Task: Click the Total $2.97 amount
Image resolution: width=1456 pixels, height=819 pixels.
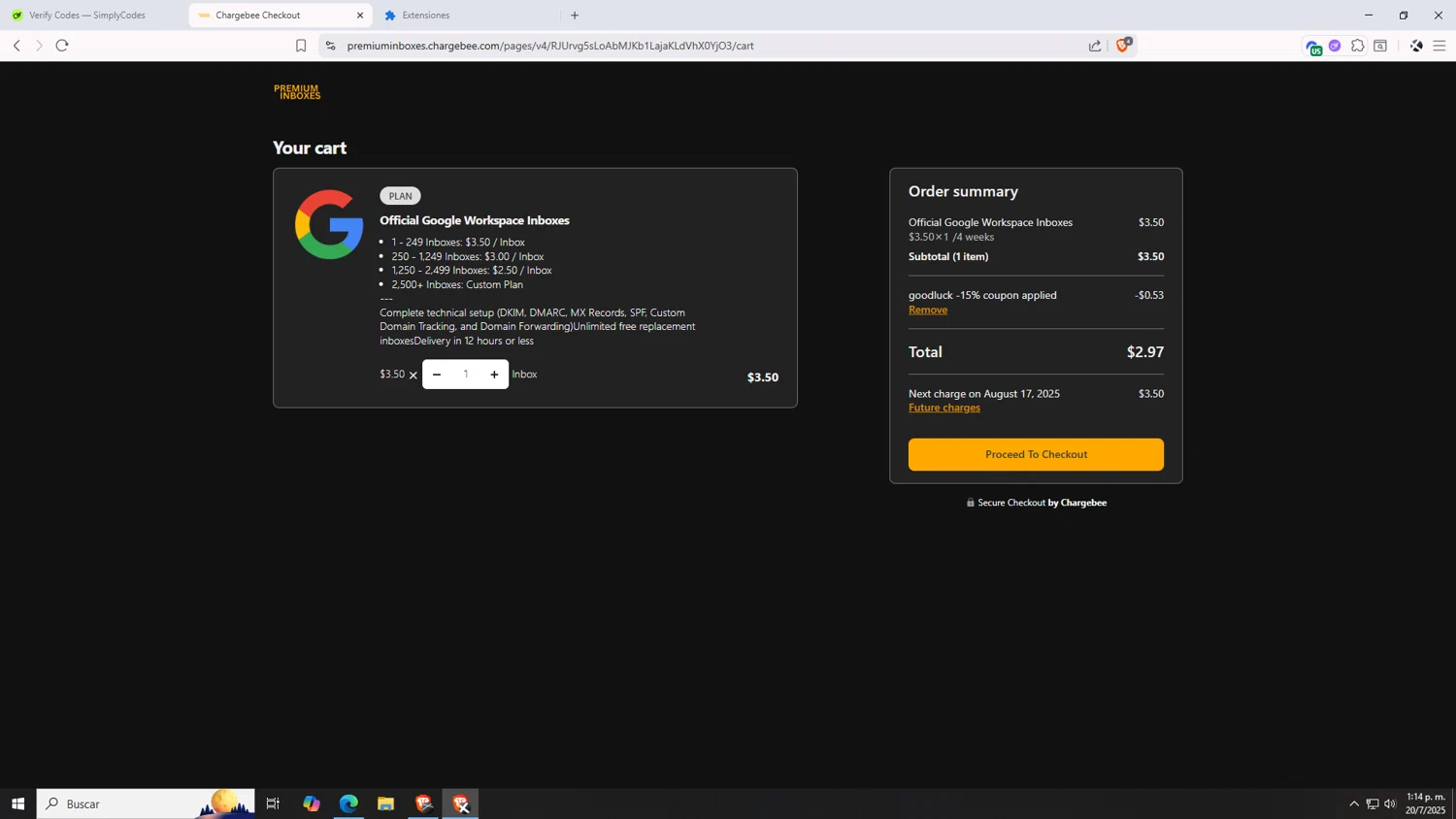Action: (1145, 352)
